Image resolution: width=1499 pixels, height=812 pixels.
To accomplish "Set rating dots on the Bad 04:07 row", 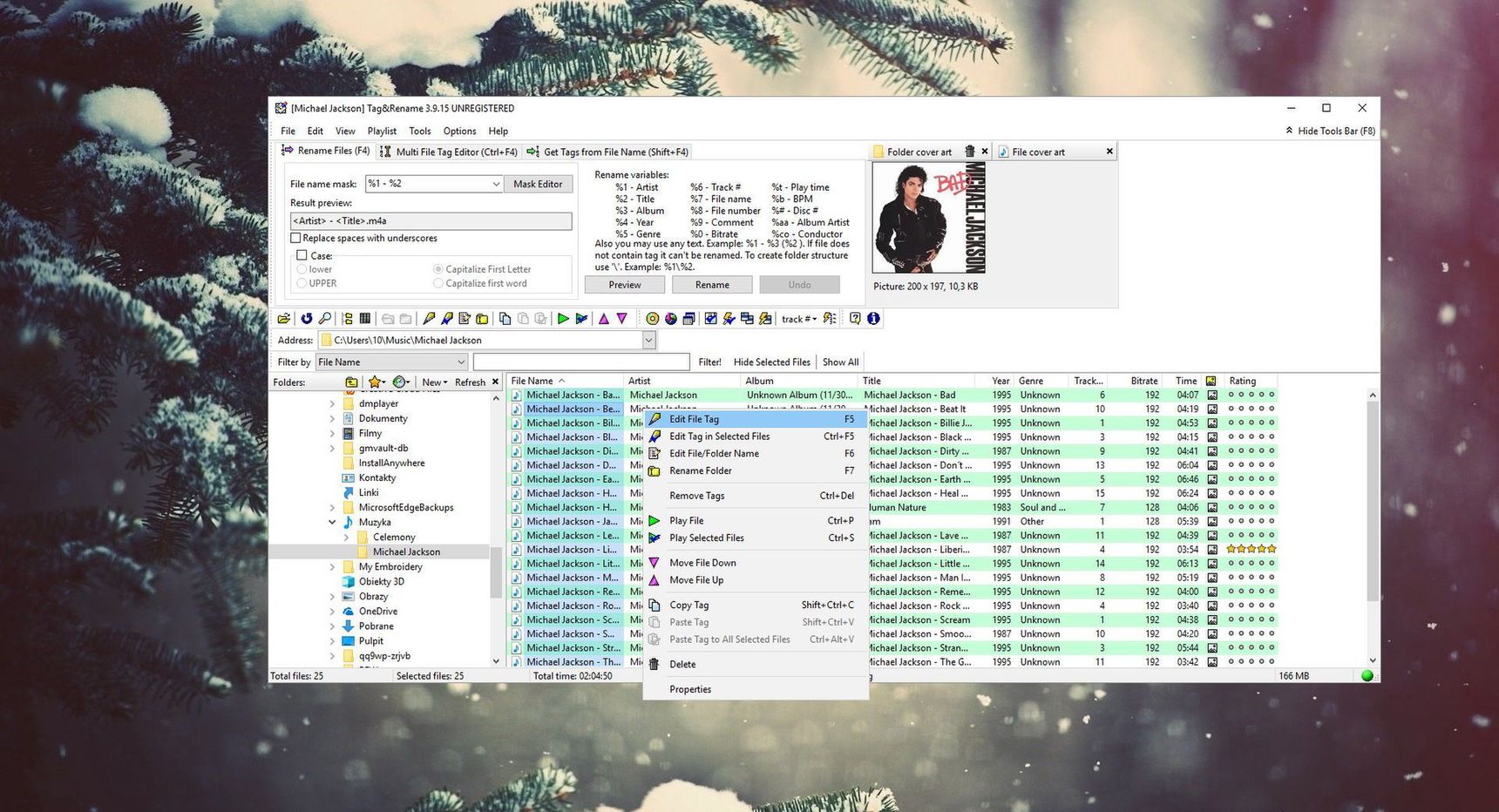I will pyautogui.click(x=1251, y=396).
